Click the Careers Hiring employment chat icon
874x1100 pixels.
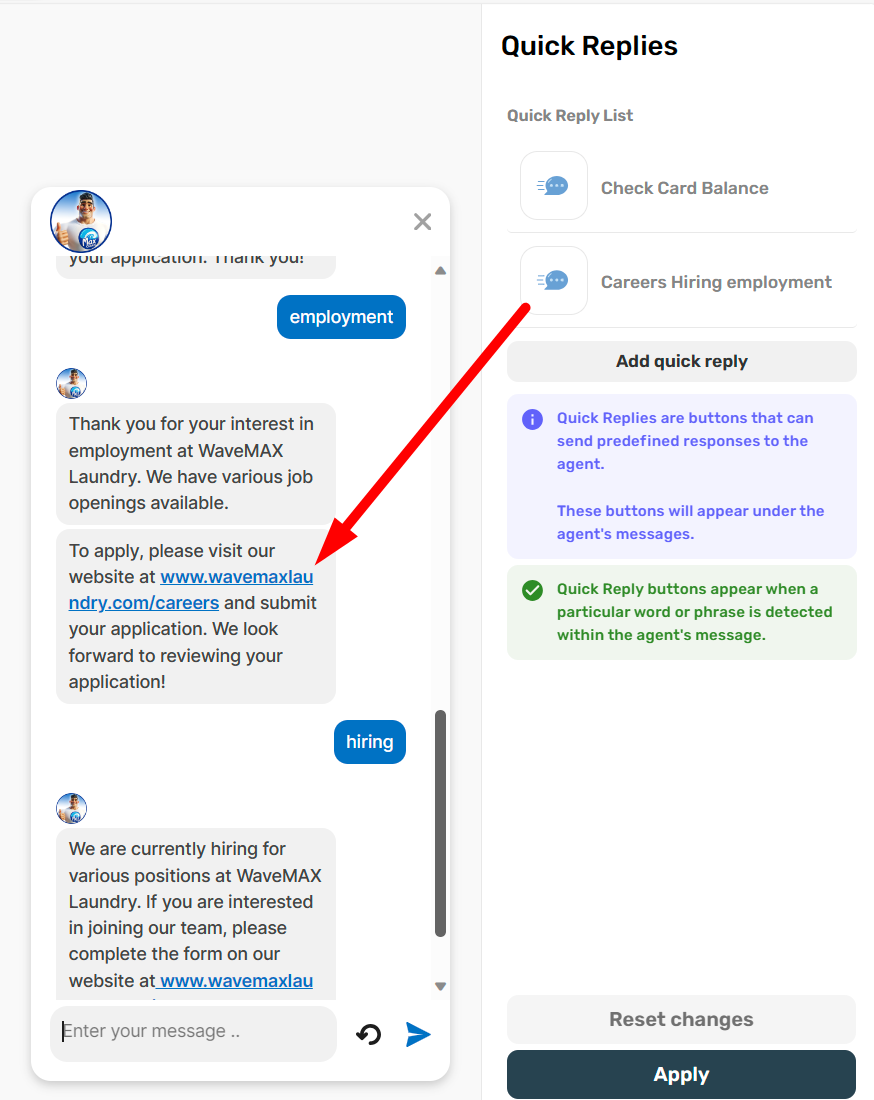(x=553, y=281)
